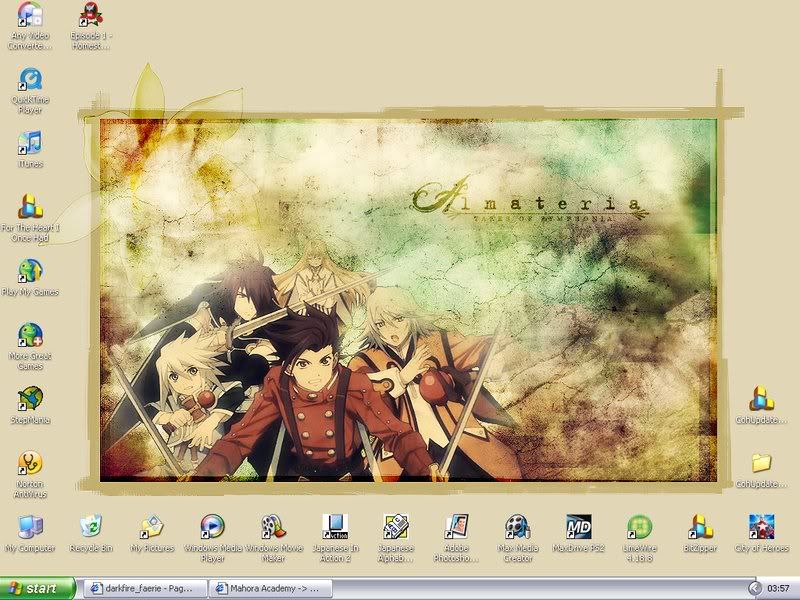
Task: Click the City of Heroes icon
Action: [761, 527]
